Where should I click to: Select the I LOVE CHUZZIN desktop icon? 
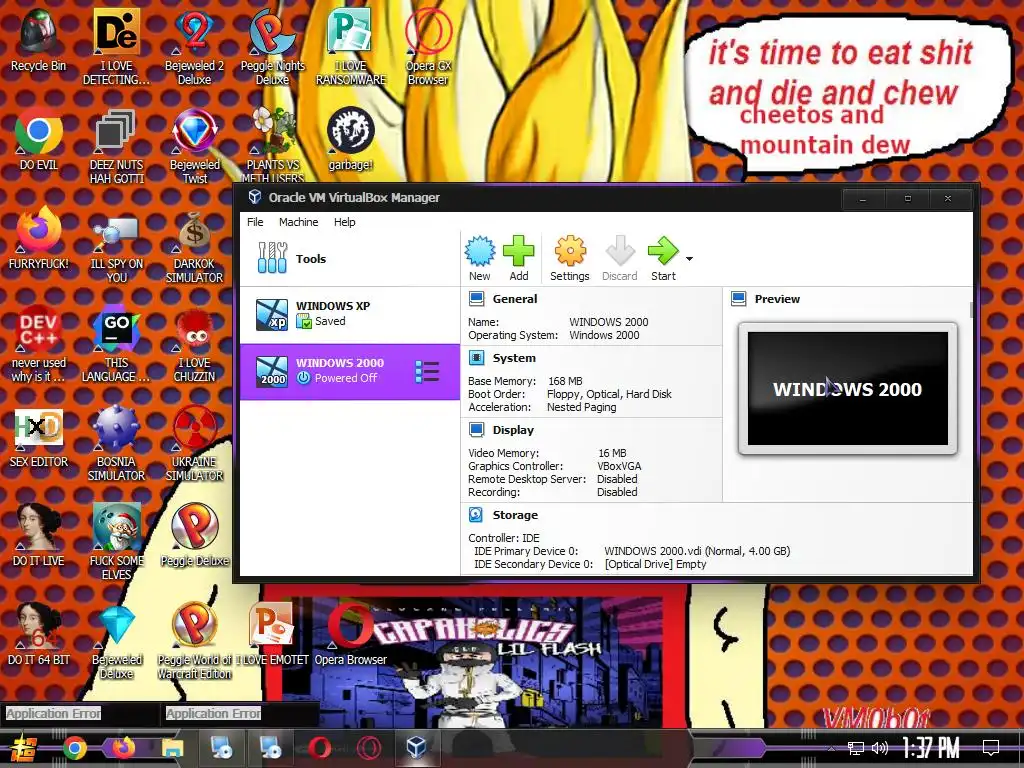pos(194,344)
